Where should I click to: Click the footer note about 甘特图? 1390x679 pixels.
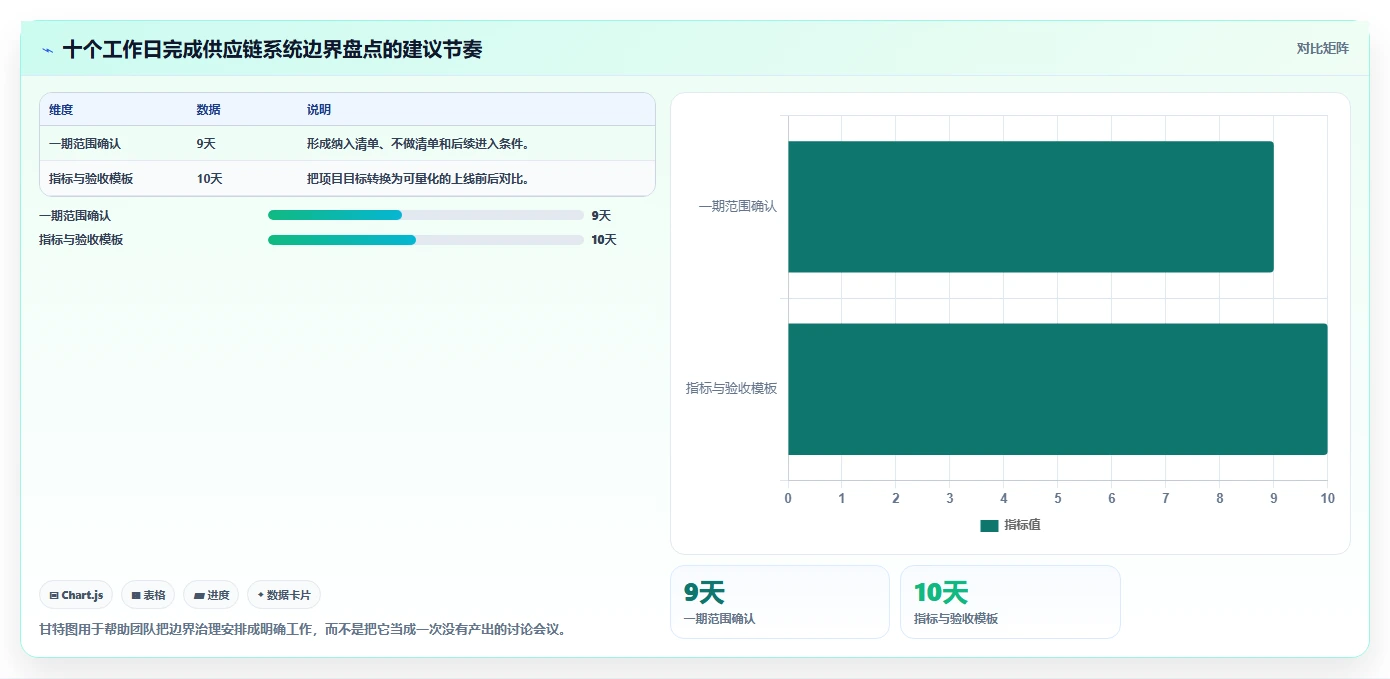[x=303, y=630]
